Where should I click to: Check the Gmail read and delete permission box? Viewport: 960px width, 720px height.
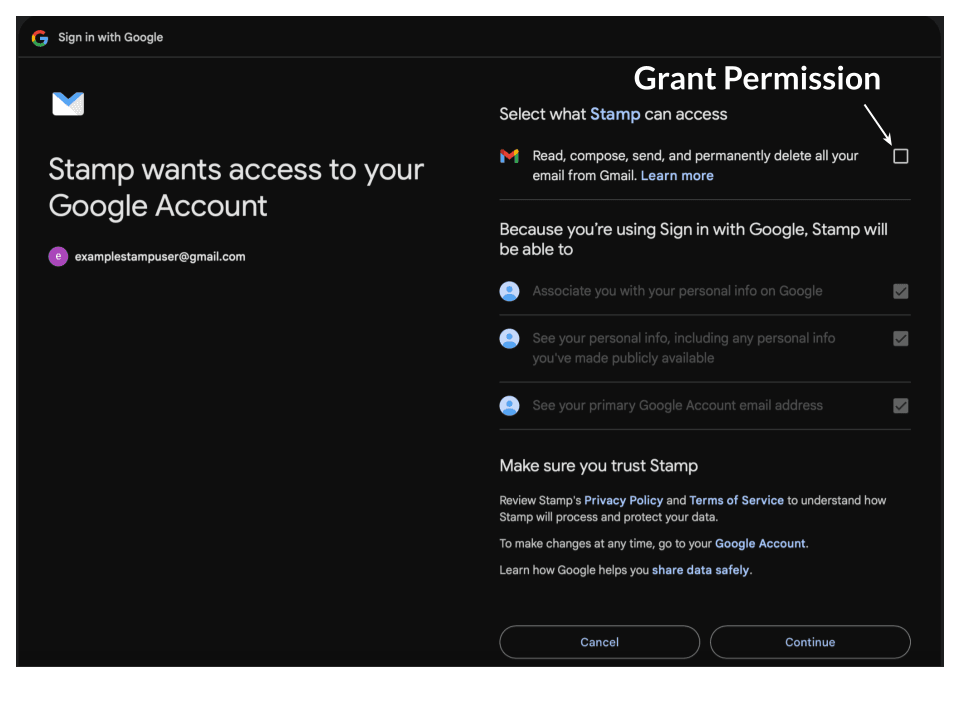pos(901,156)
